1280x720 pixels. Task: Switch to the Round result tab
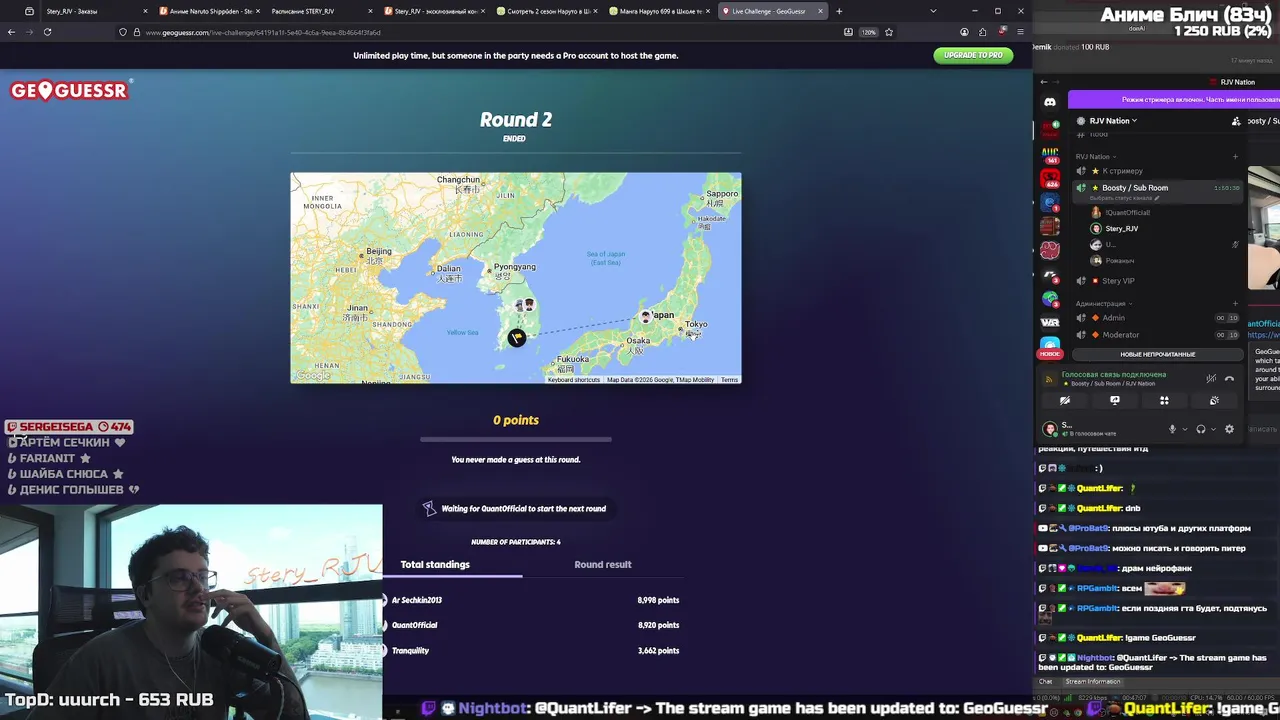click(603, 565)
